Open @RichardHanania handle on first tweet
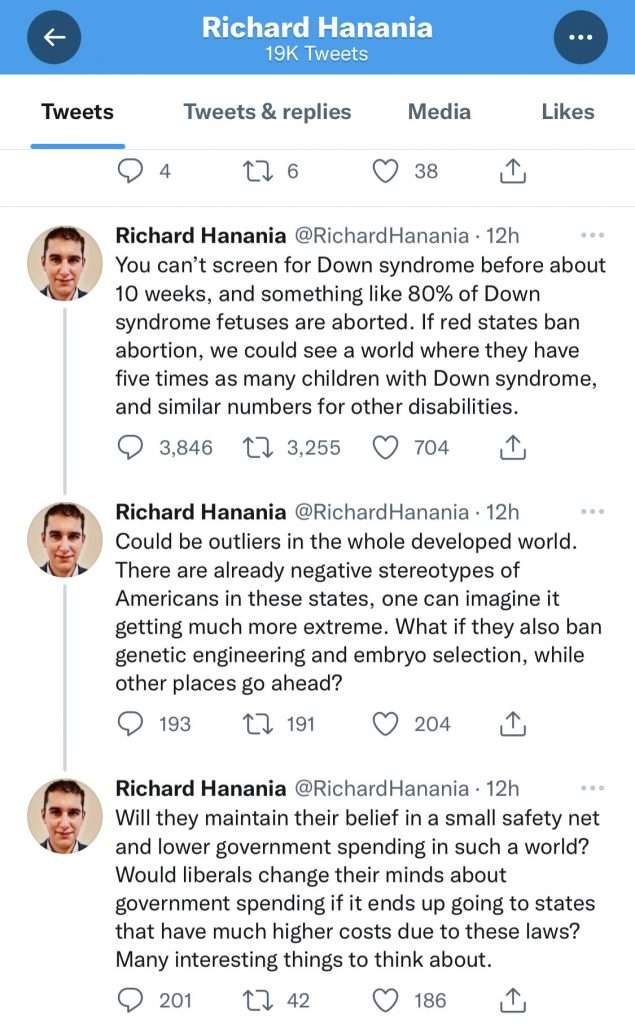635x1024 pixels. 382,235
